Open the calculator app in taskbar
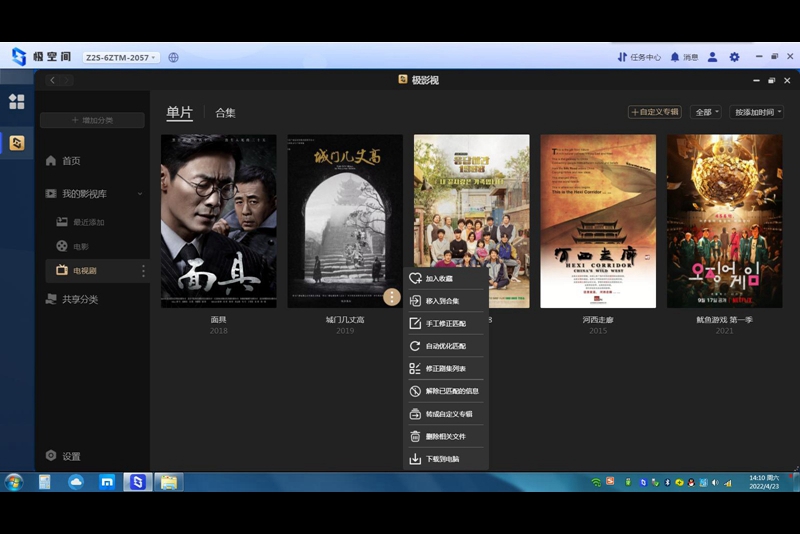Screen dimensions: 800x534 click(x=44, y=482)
